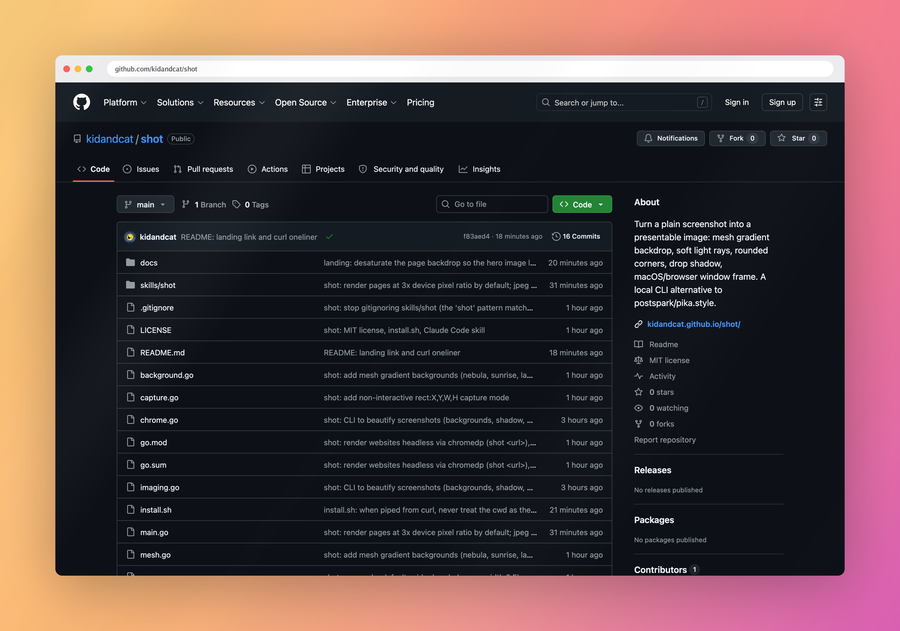Open the Insights tab
This screenshot has height=631, width=900.
(x=479, y=169)
